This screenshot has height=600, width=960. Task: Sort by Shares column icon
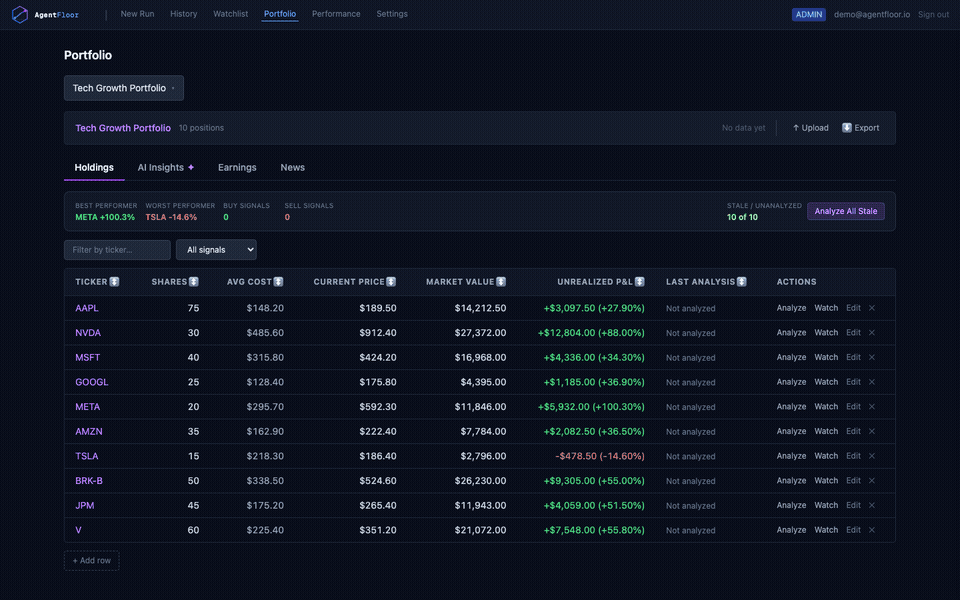click(x=193, y=282)
